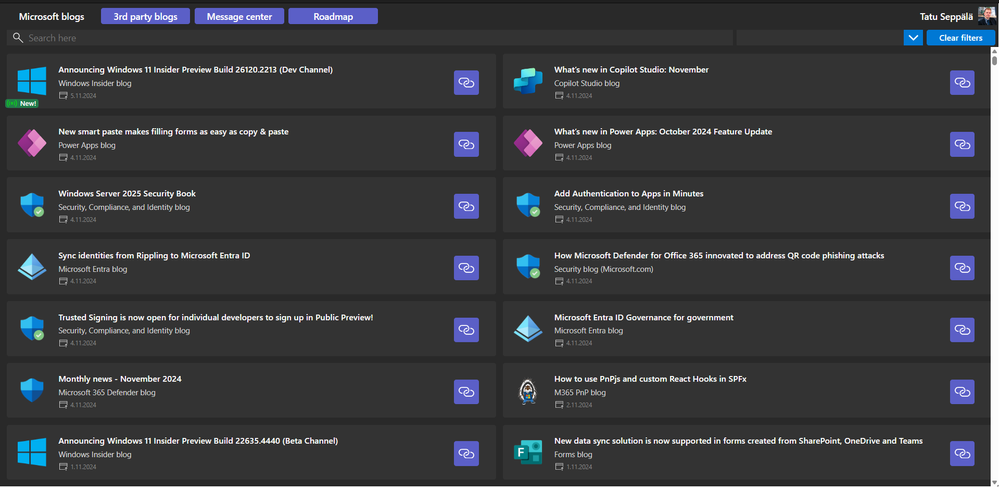Copy link for Defender QR code phishing post

[x=962, y=268]
